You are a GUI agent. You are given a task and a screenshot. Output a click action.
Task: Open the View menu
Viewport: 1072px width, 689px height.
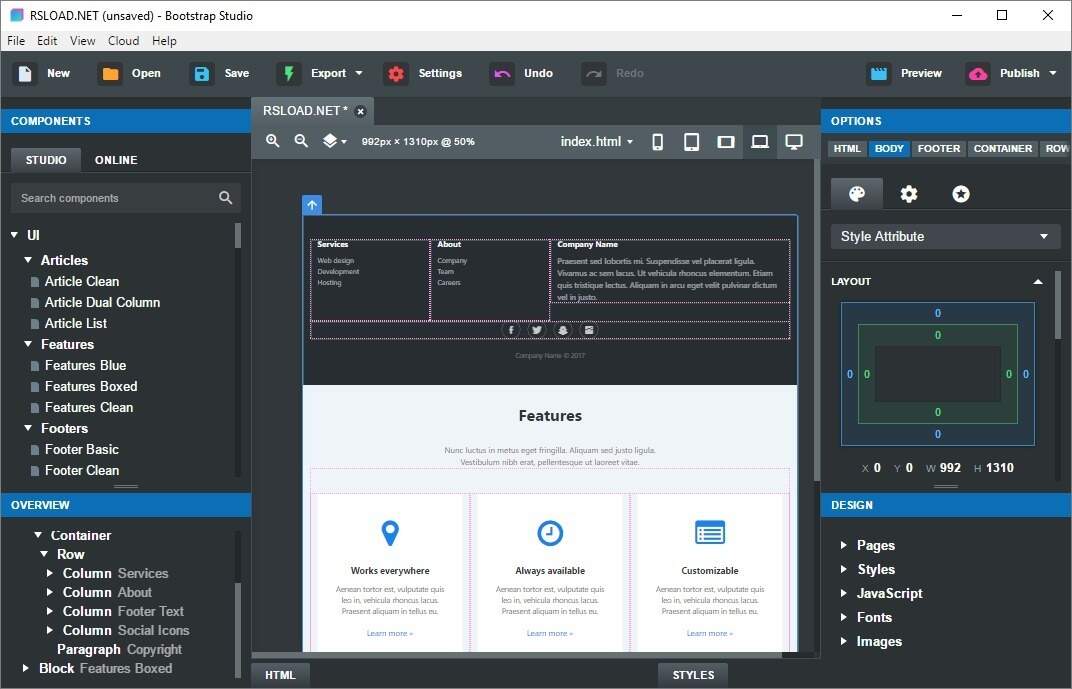(82, 40)
